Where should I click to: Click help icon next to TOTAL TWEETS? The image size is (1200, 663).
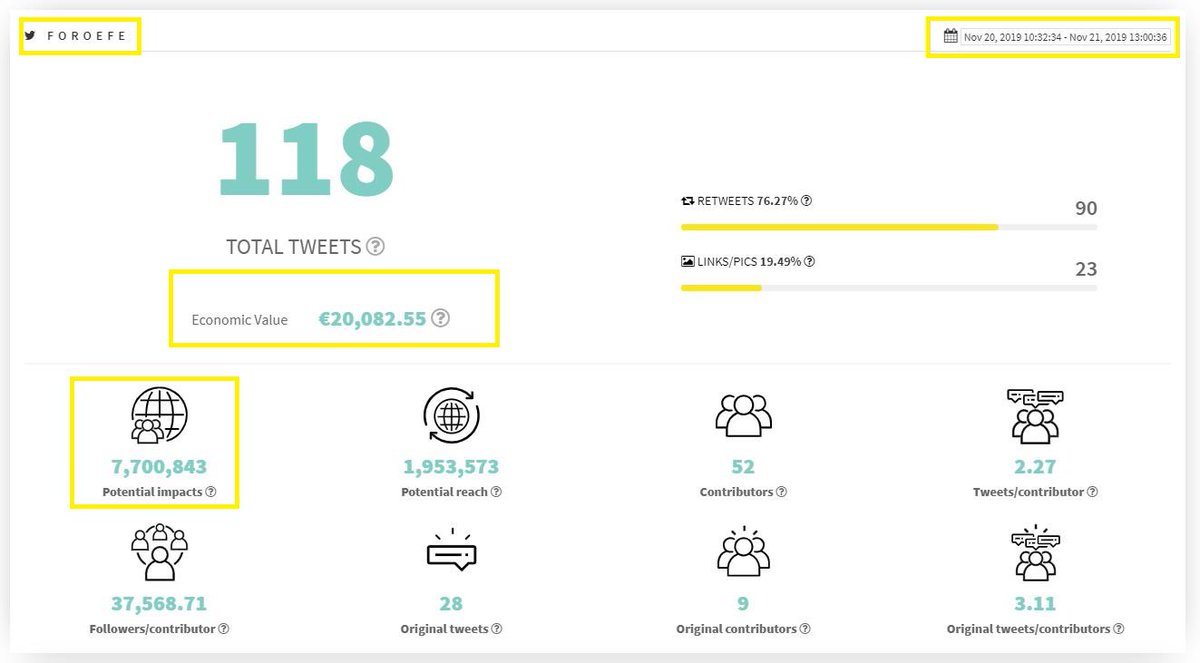point(375,246)
